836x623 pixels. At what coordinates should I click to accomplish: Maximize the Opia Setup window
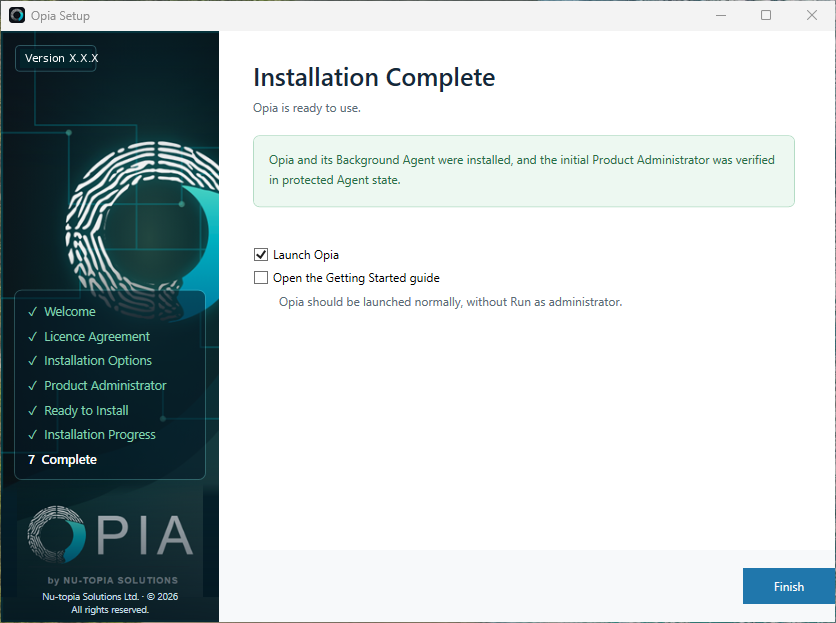(766, 15)
